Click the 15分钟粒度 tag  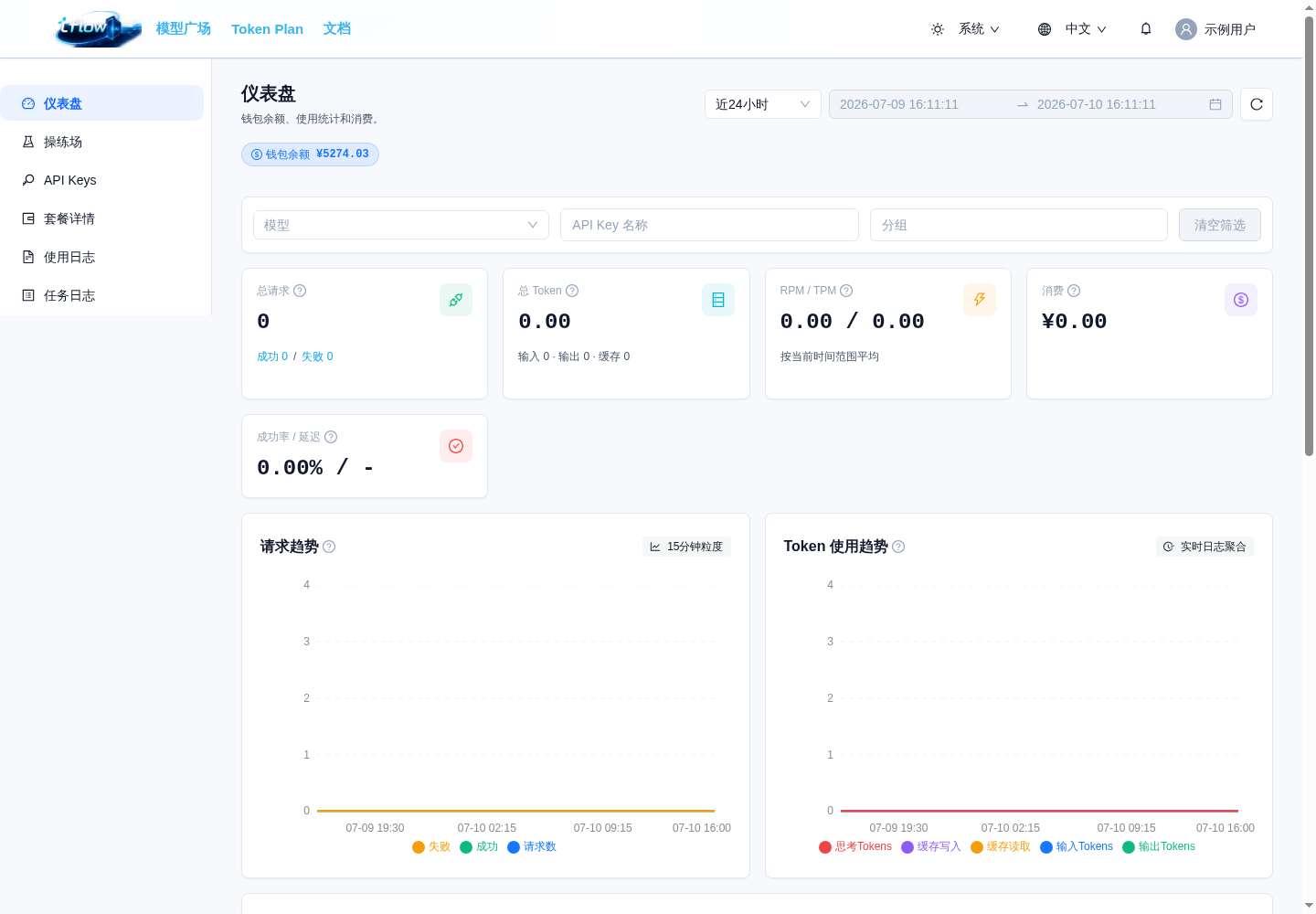[686, 547]
